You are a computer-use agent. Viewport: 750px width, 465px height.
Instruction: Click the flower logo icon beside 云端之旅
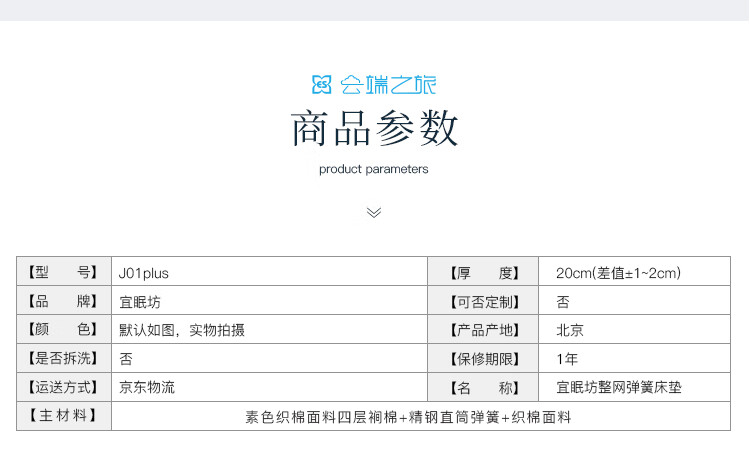321,85
